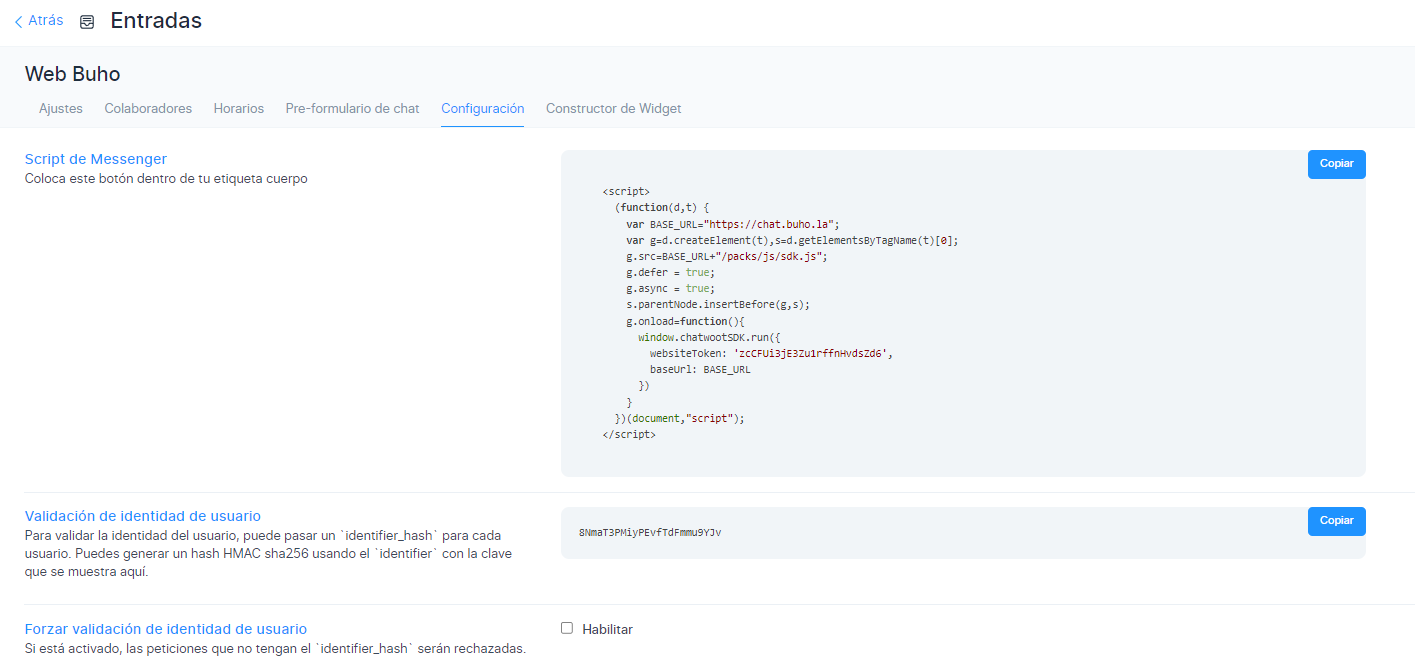
Task: Click the Habilitar checkbox label text
Action: [607, 629]
